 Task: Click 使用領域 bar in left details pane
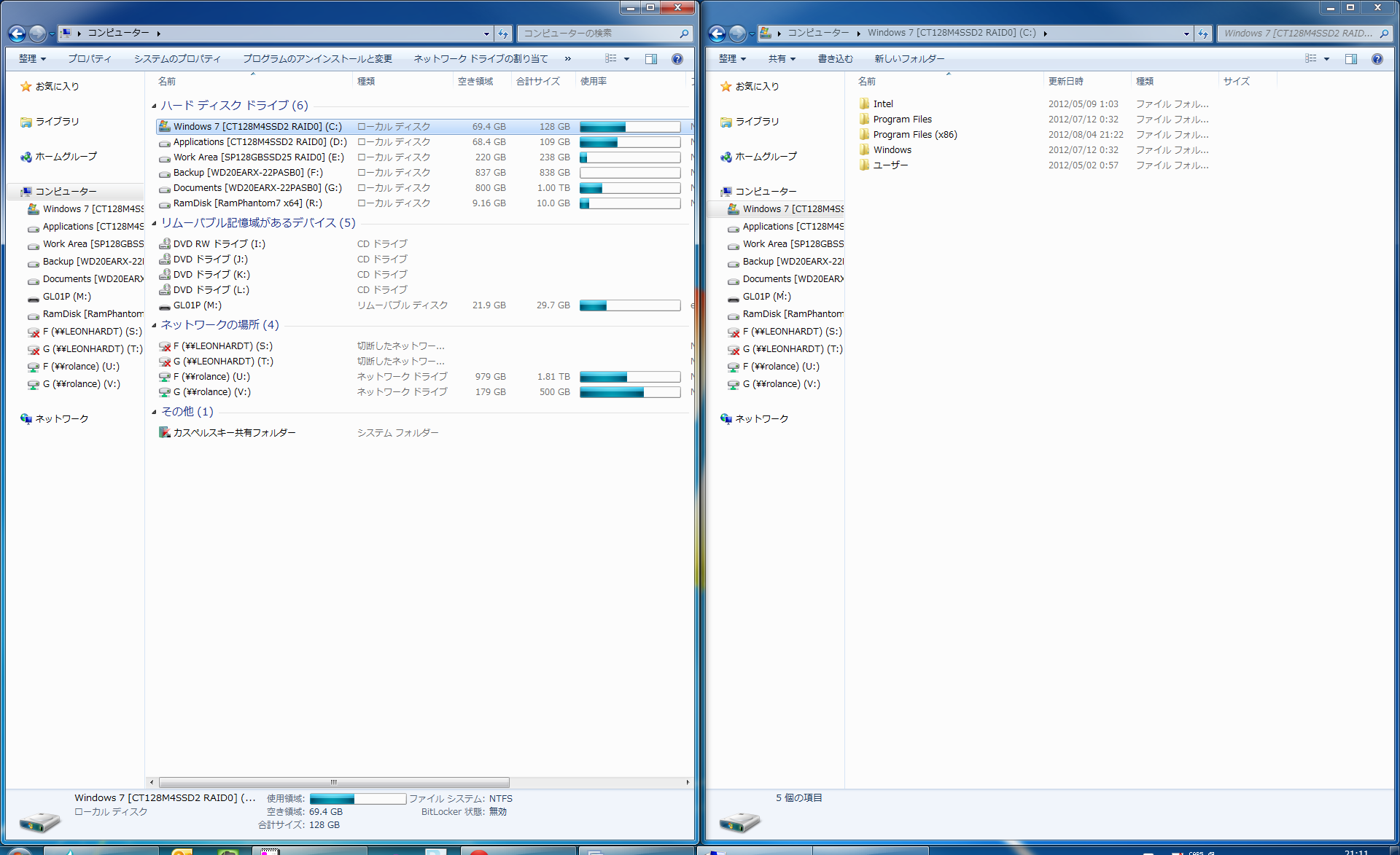(x=358, y=799)
